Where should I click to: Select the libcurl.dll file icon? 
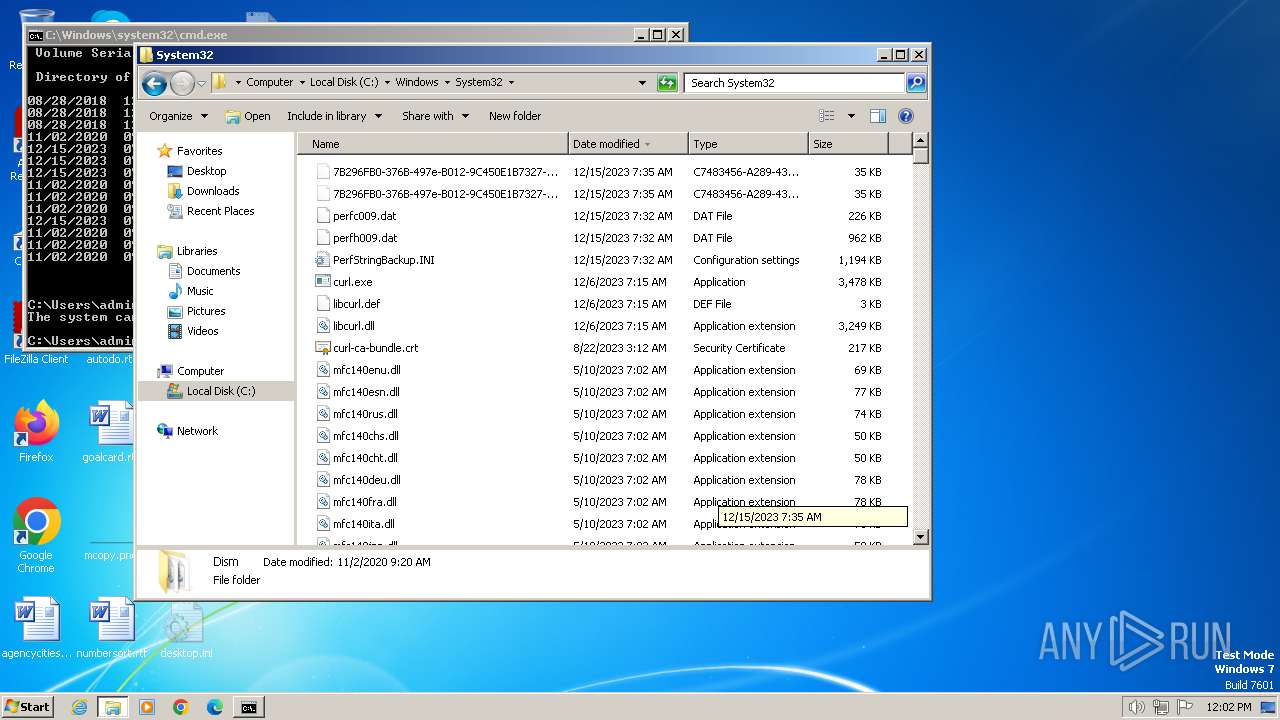(x=323, y=326)
